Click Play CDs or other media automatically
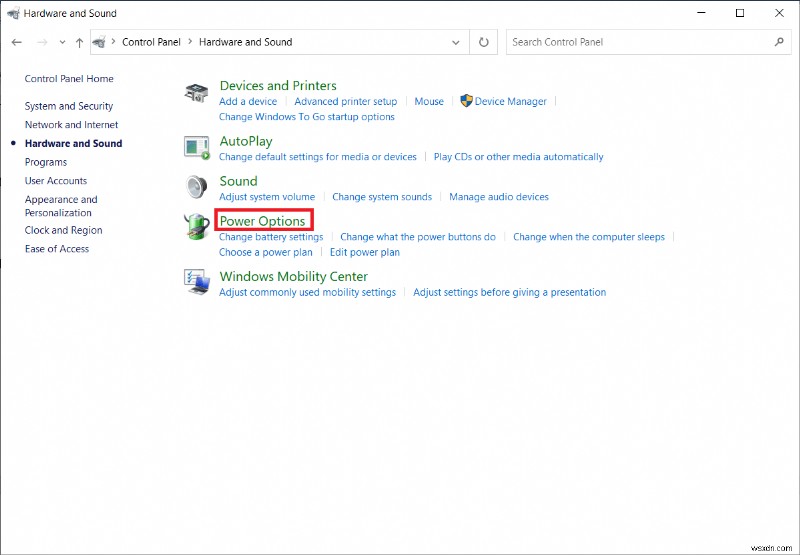The width and height of the screenshot is (800, 555). (x=518, y=157)
